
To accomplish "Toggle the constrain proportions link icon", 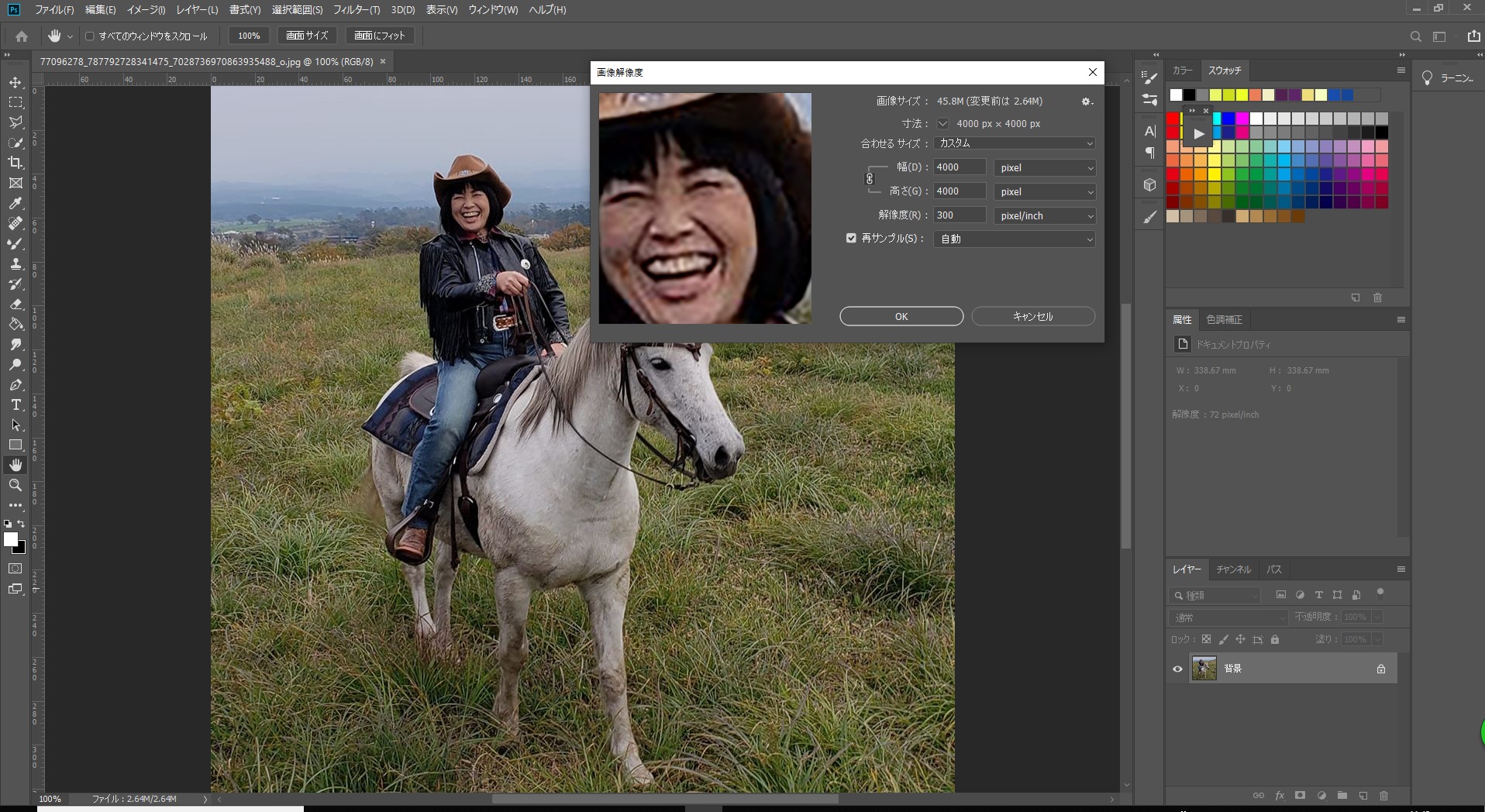I will pyautogui.click(x=870, y=179).
